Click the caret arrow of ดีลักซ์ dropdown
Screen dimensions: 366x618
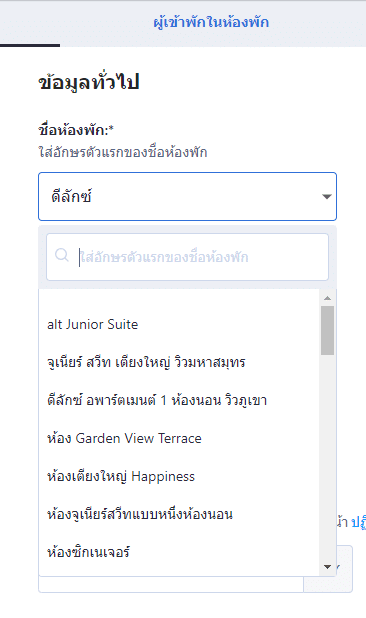(327, 196)
